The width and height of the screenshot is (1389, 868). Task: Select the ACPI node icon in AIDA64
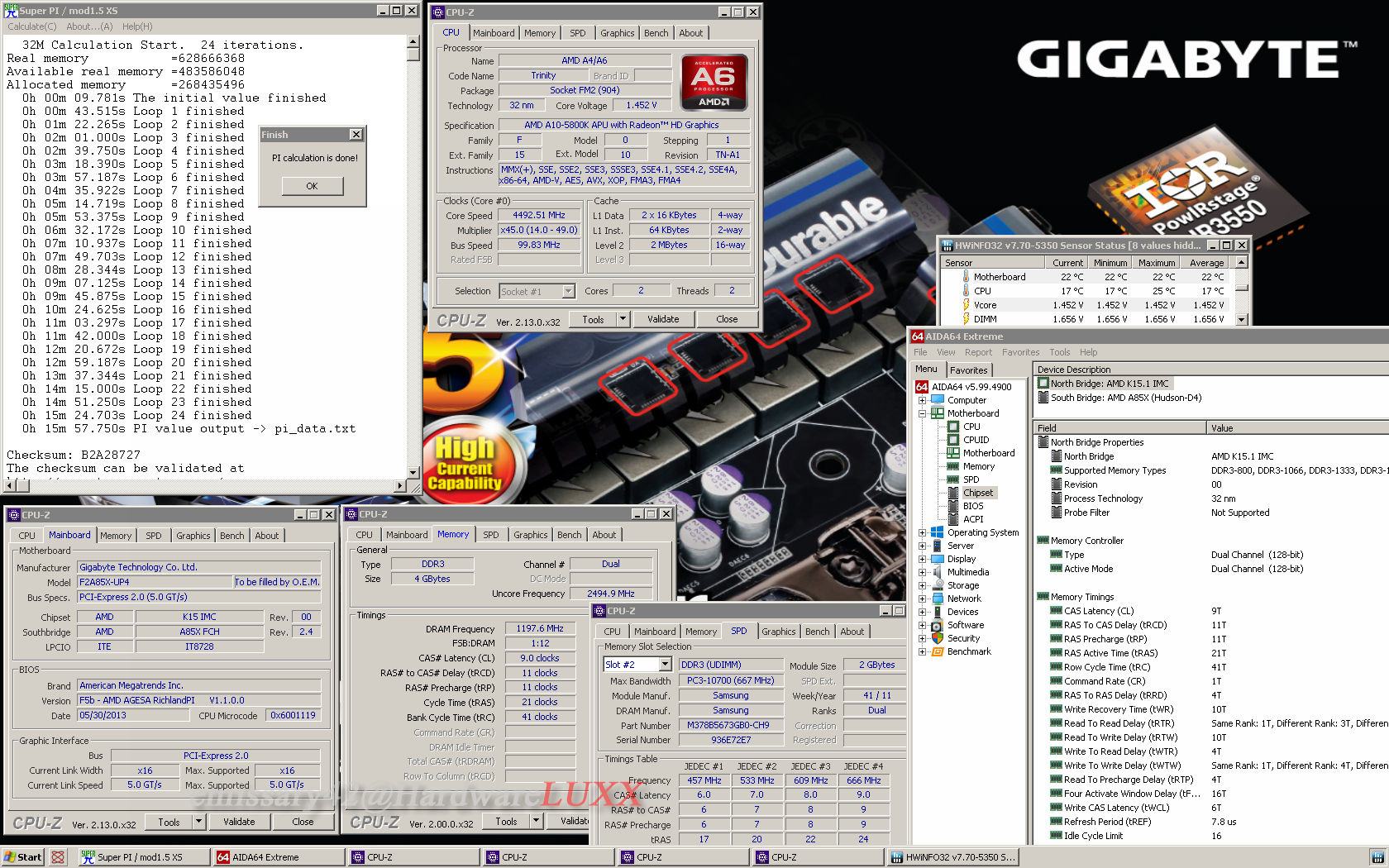tap(953, 519)
